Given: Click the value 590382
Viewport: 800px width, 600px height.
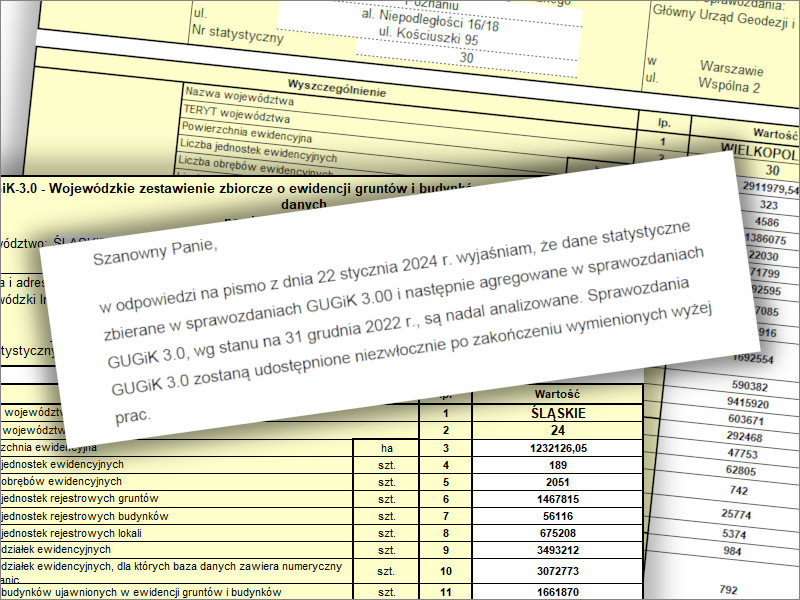Looking at the screenshot, I should [749, 386].
